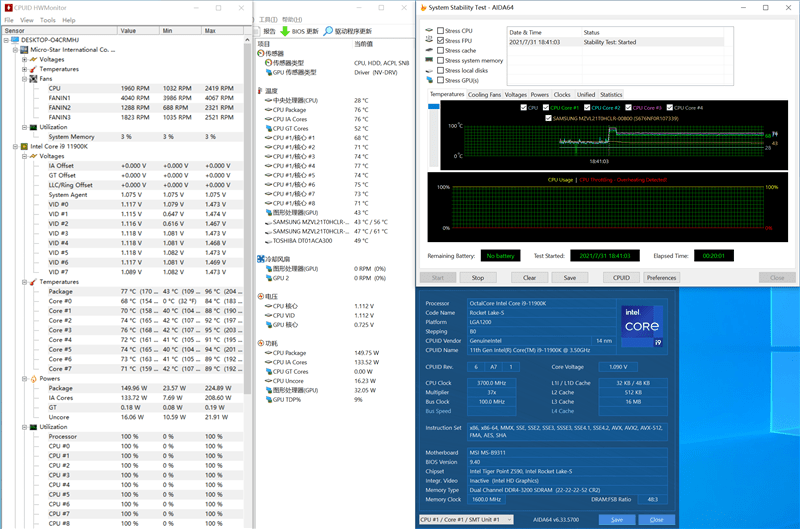Screen dimensions: 800x529
Task: Collapse Utilization containing System Memory
Action: (x=24, y=127)
